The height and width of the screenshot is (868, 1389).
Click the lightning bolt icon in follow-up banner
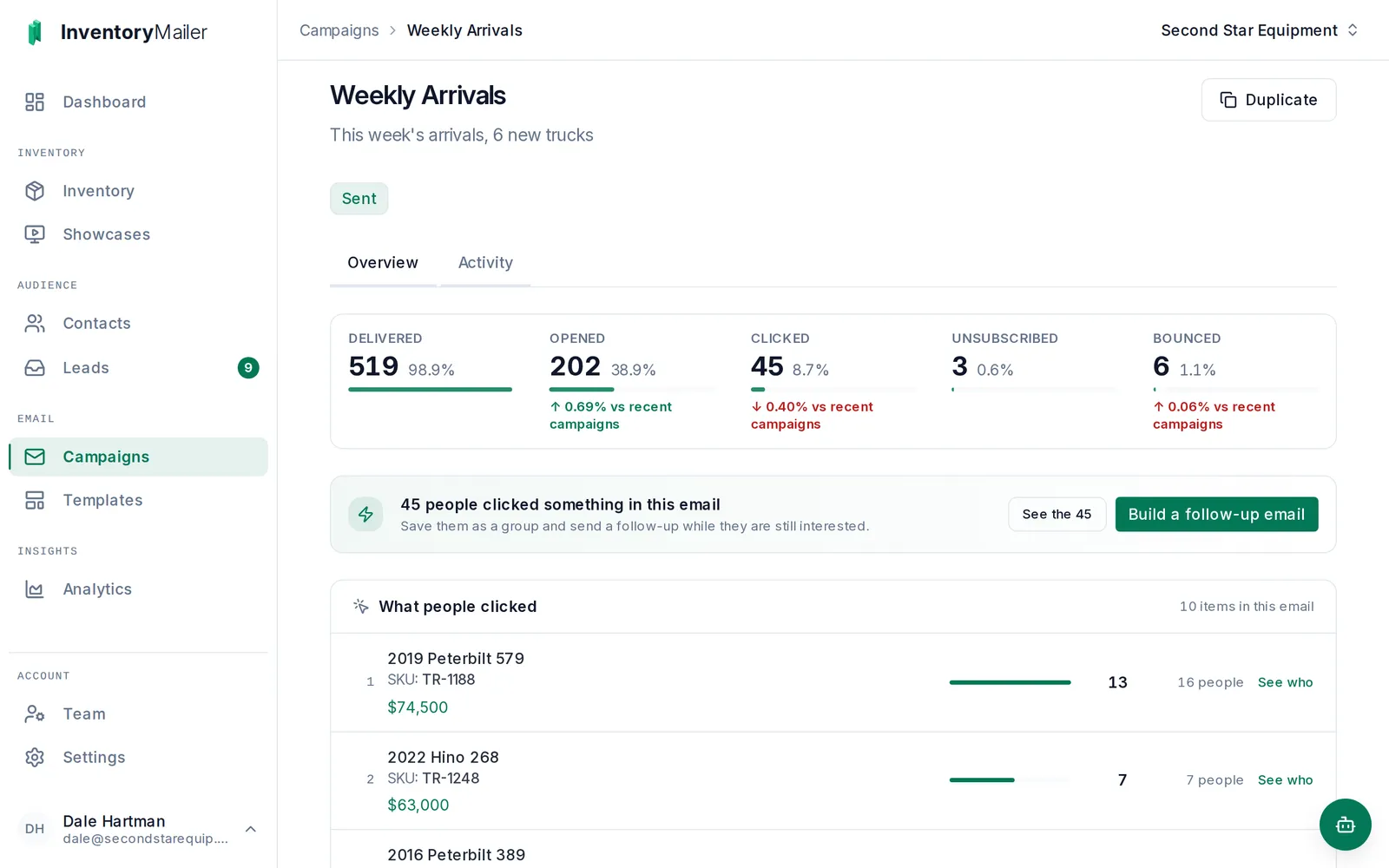pyautogui.click(x=365, y=514)
